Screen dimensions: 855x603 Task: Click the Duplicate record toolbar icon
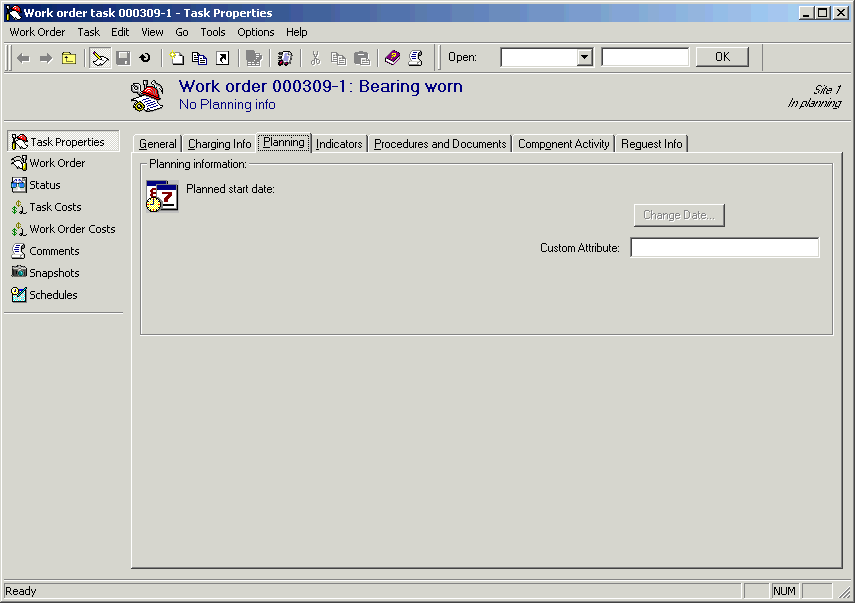pyautogui.click(x=200, y=58)
